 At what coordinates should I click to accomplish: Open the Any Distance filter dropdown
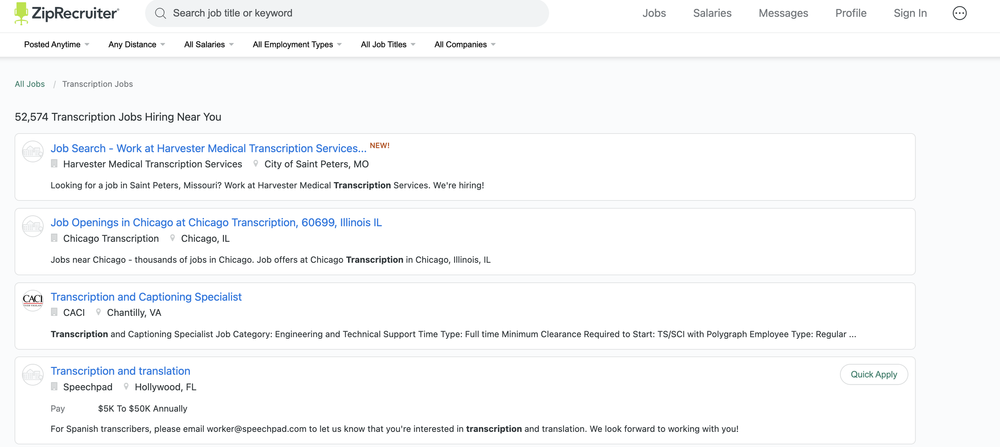[136, 45]
